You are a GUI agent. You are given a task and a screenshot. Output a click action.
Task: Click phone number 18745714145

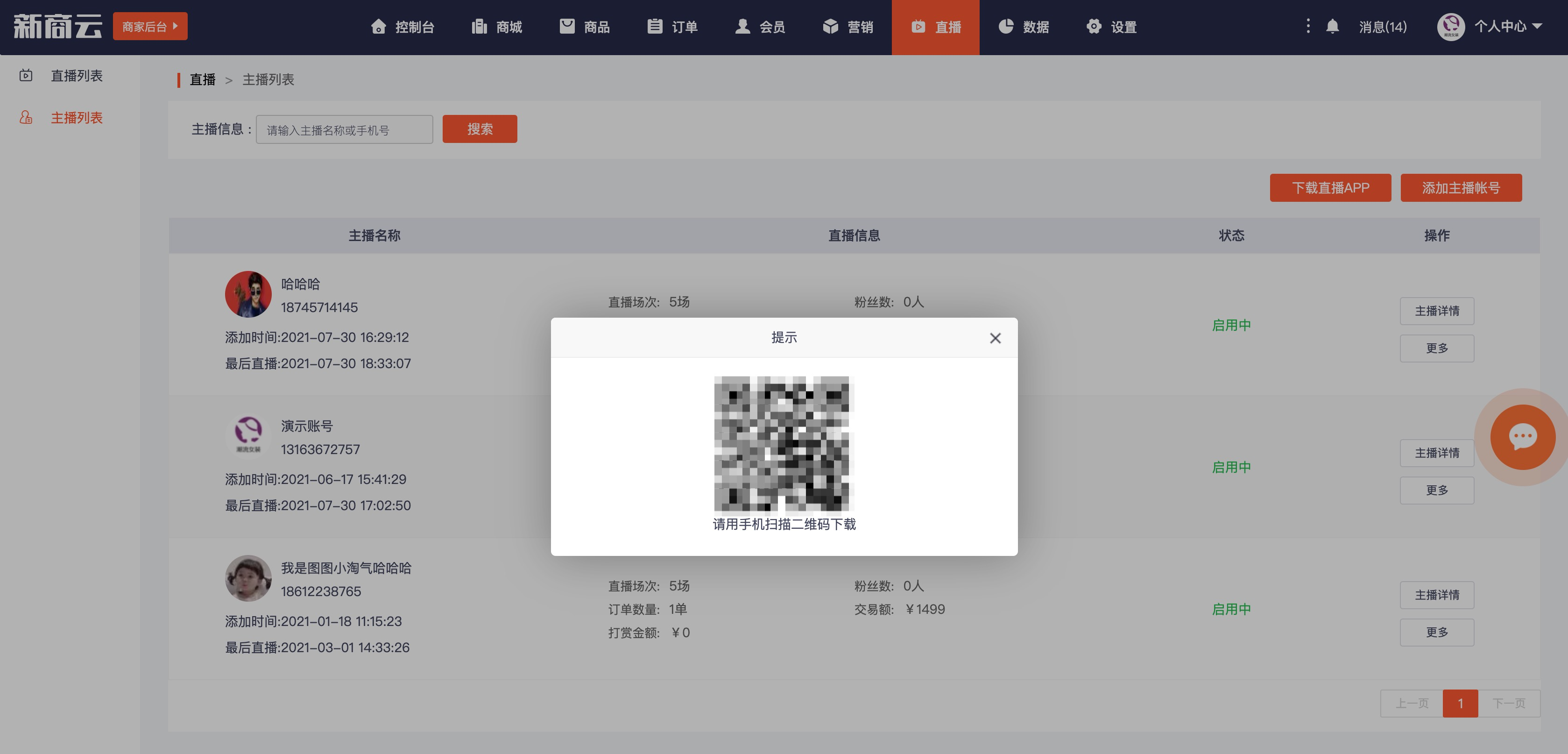coord(319,307)
